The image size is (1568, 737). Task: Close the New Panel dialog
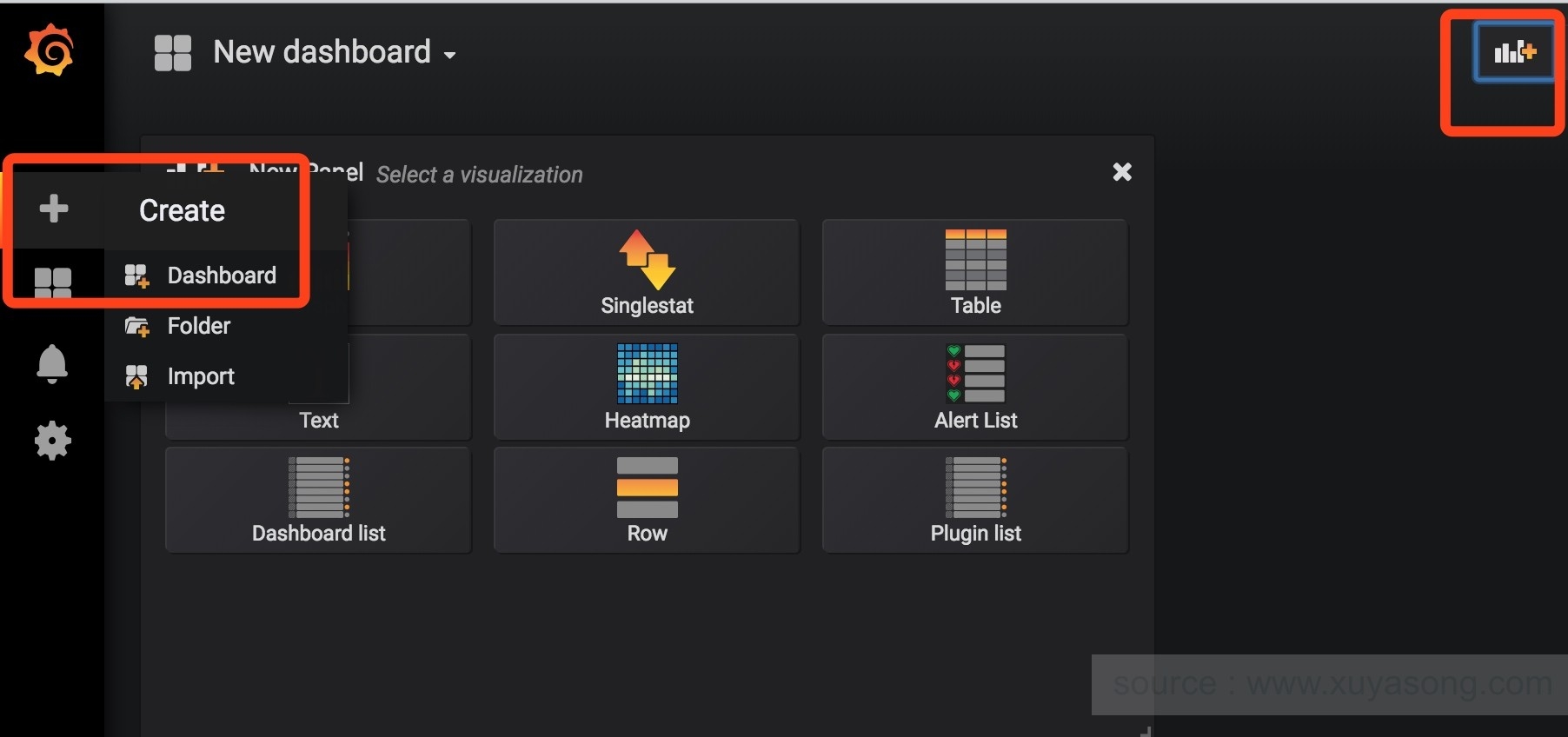tap(1122, 172)
